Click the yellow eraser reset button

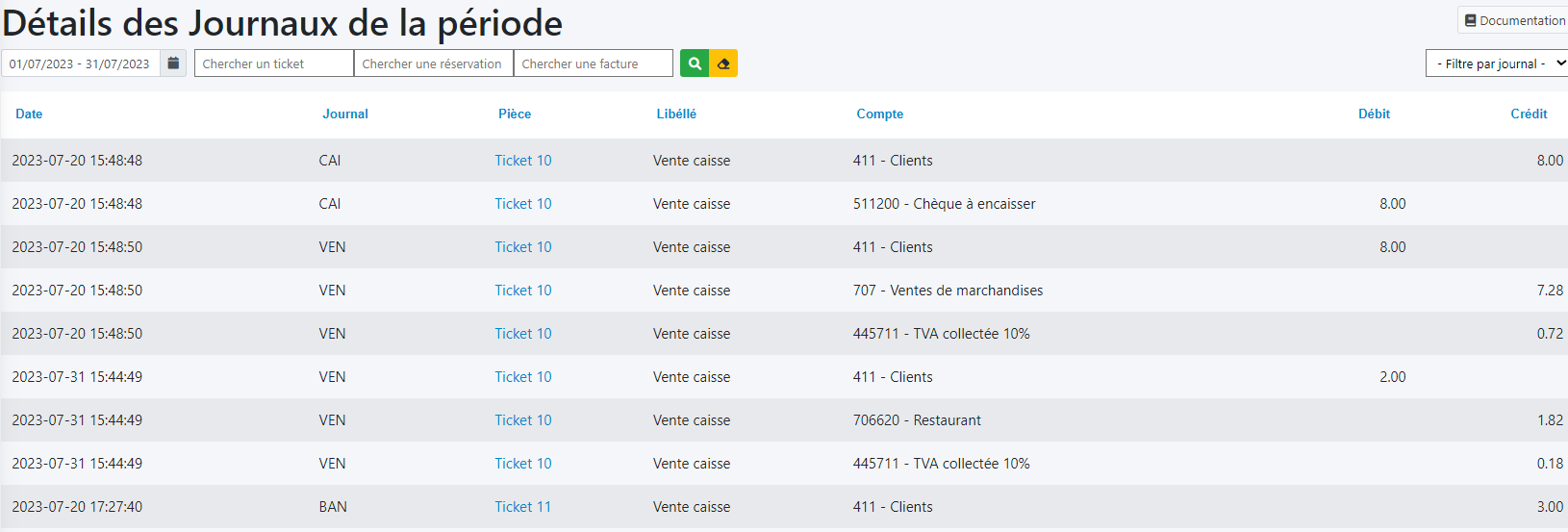(723, 63)
